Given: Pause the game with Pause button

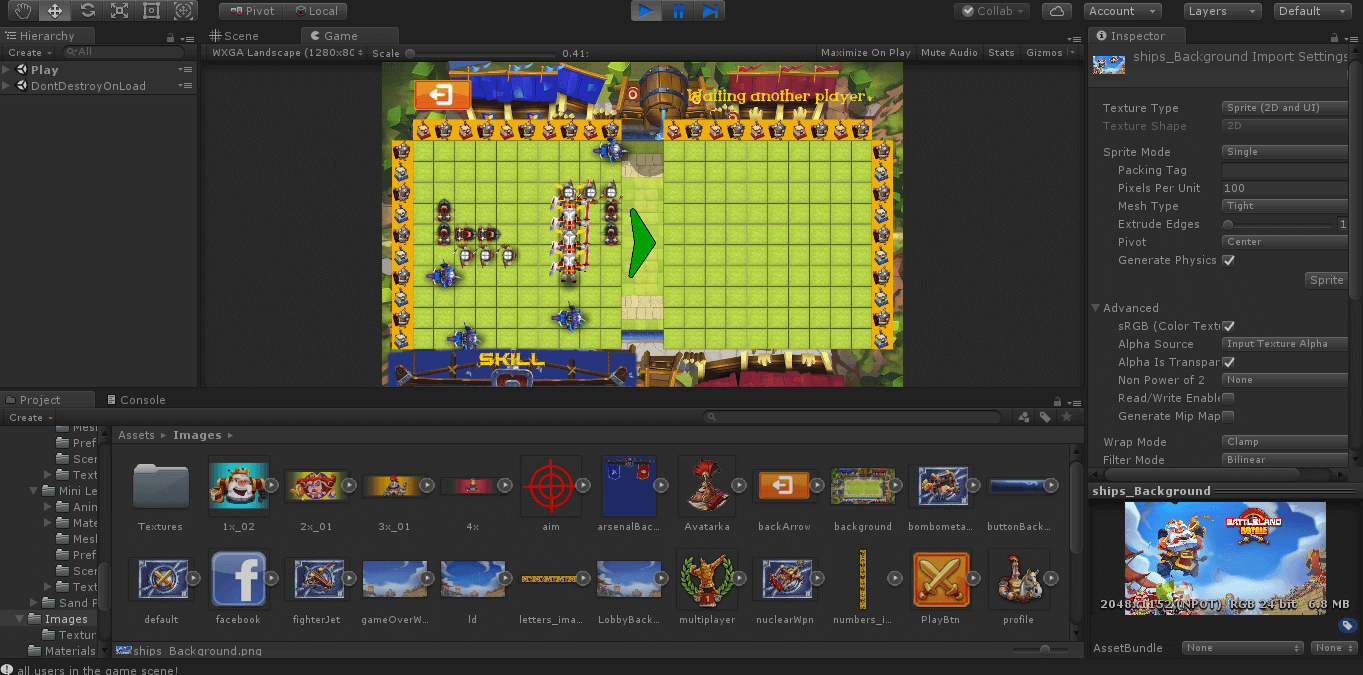Looking at the screenshot, I should point(678,11).
